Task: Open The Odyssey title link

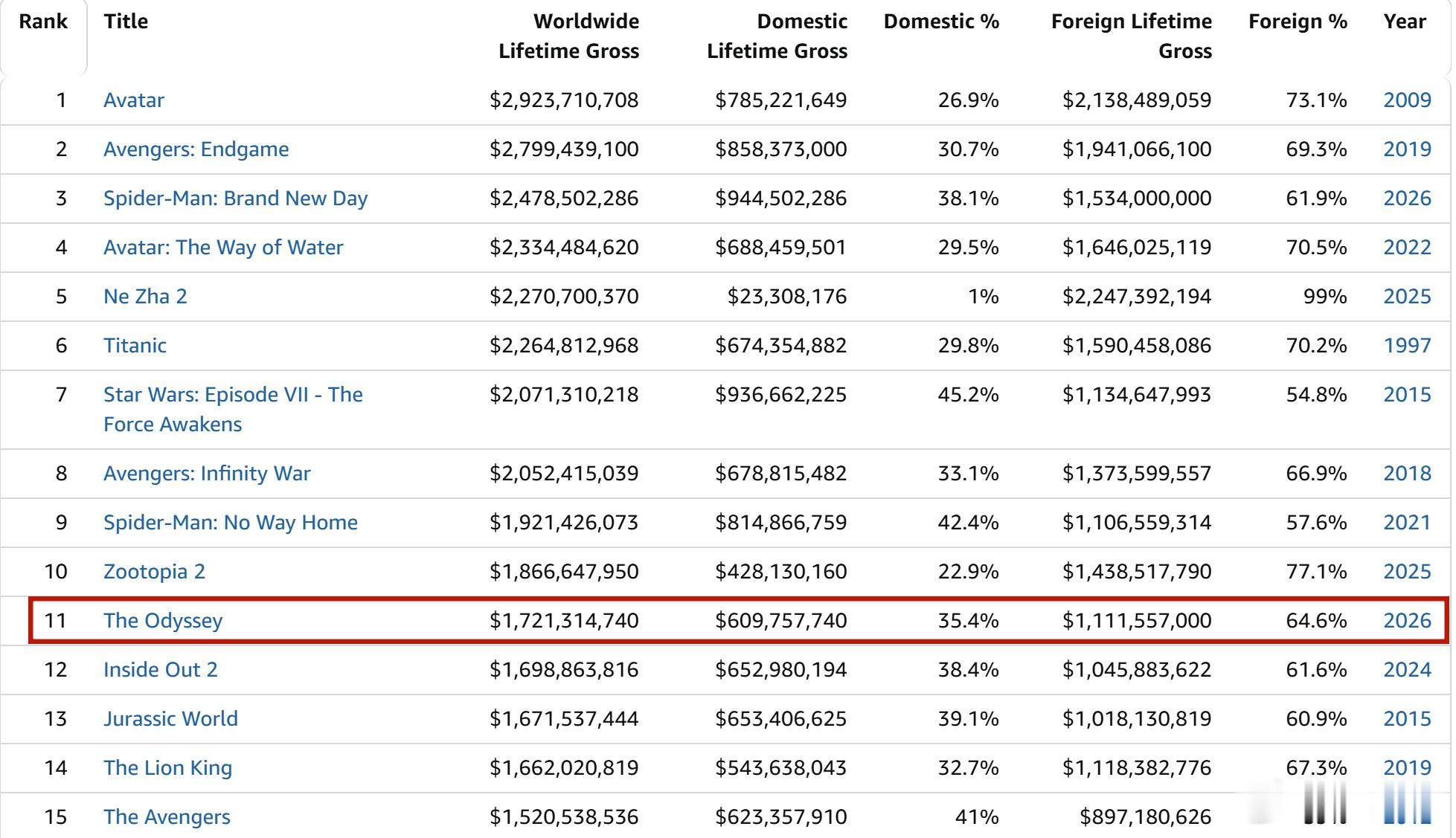Action: coord(163,620)
